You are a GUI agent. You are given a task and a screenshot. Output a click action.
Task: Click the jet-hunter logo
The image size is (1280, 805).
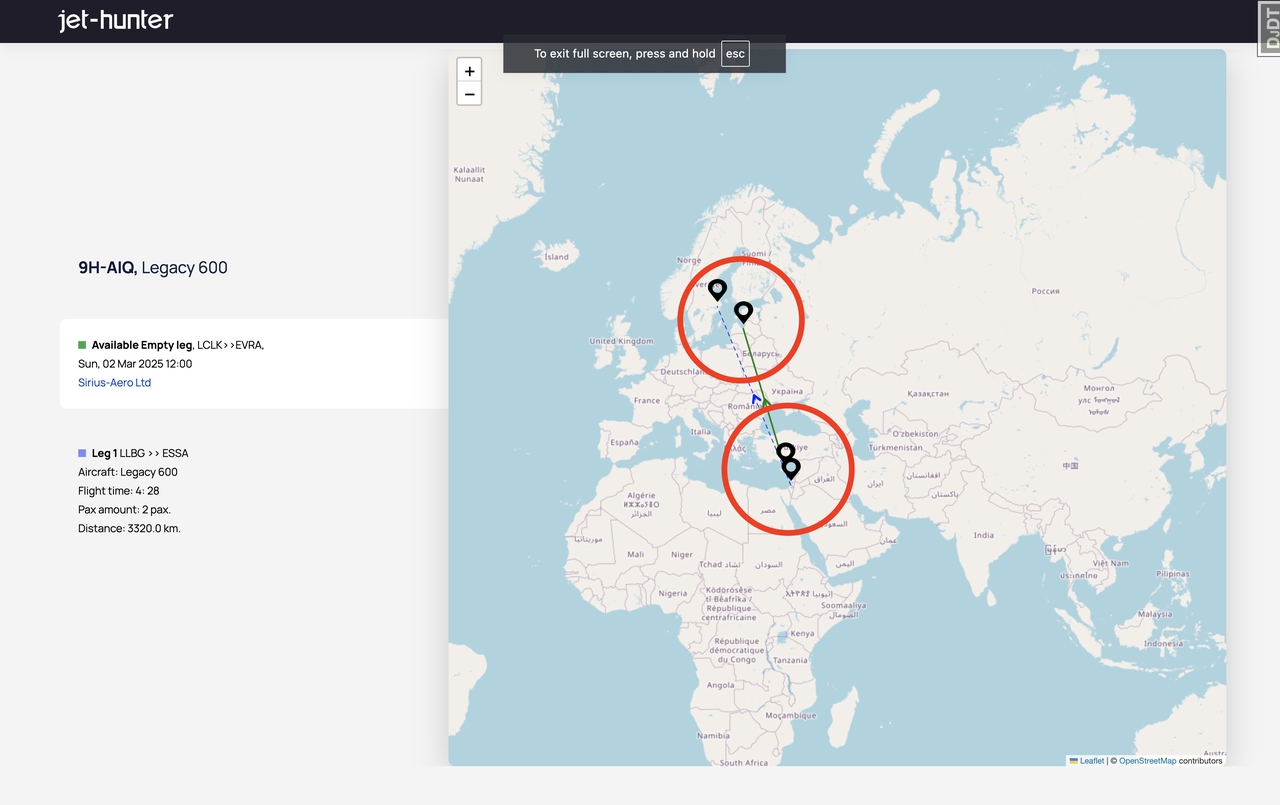click(x=115, y=20)
